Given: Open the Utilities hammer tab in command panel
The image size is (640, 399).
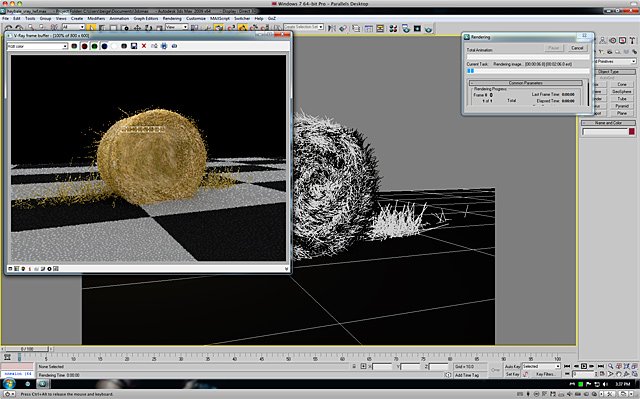Looking at the screenshot, I should tap(632, 40).
